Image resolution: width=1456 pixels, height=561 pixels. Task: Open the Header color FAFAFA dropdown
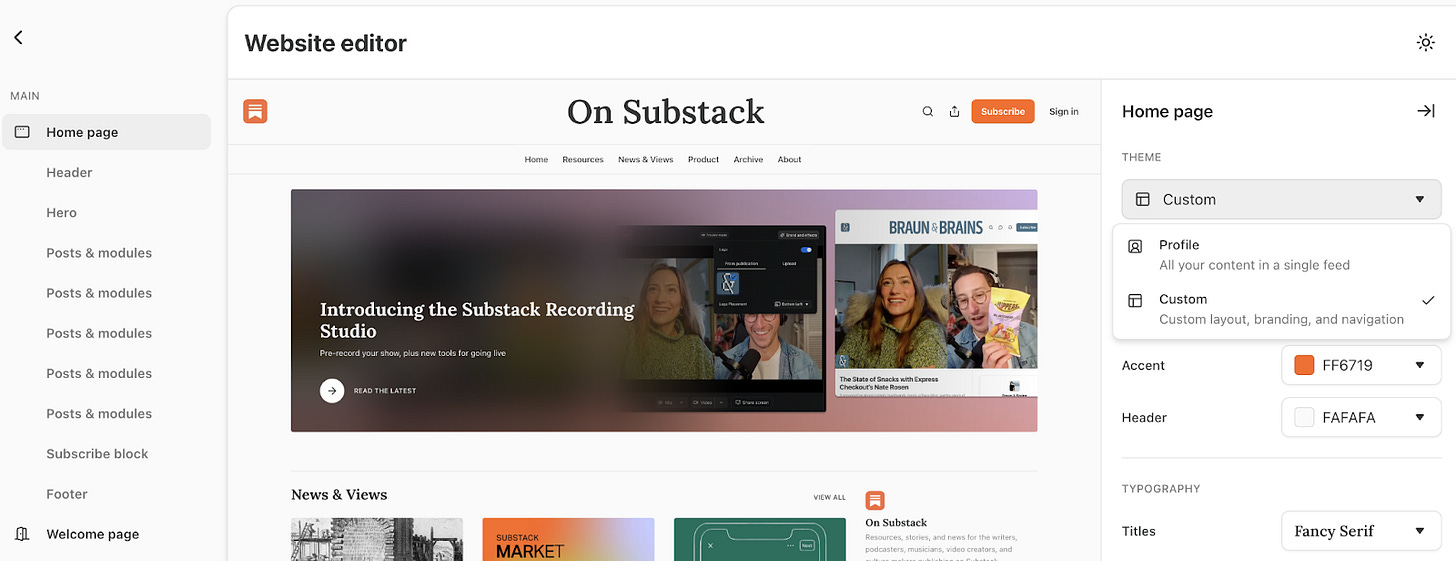pos(1361,417)
